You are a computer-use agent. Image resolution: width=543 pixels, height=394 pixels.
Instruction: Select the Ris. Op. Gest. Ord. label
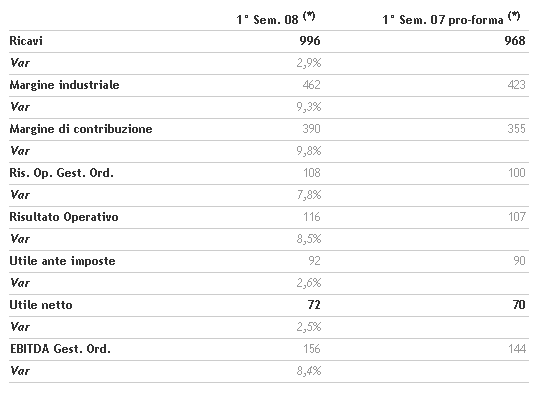point(61,173)
